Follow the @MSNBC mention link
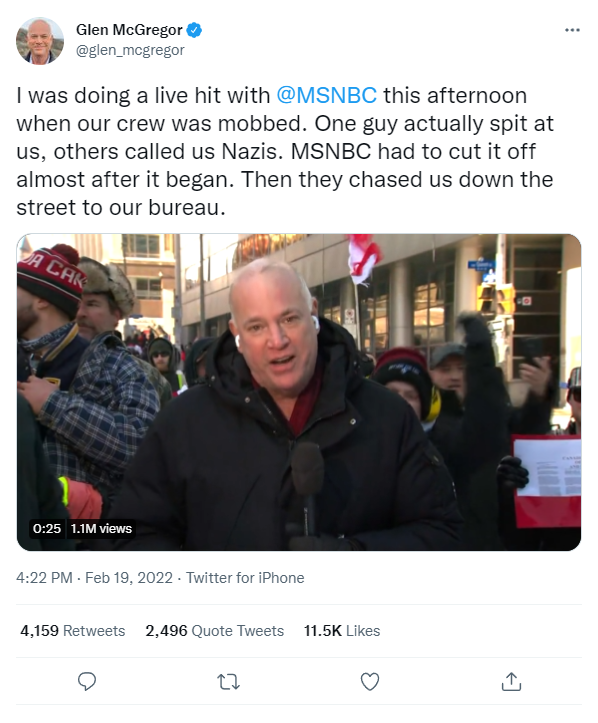598x723 pixels. [x=326, y=96]
